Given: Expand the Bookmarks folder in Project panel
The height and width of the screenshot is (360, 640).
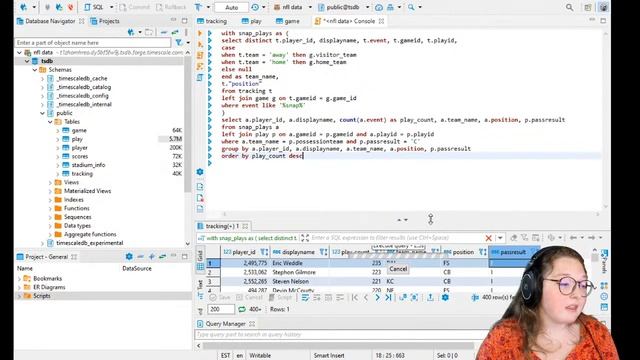Looking at the screenshot, I should coord(19,278).
